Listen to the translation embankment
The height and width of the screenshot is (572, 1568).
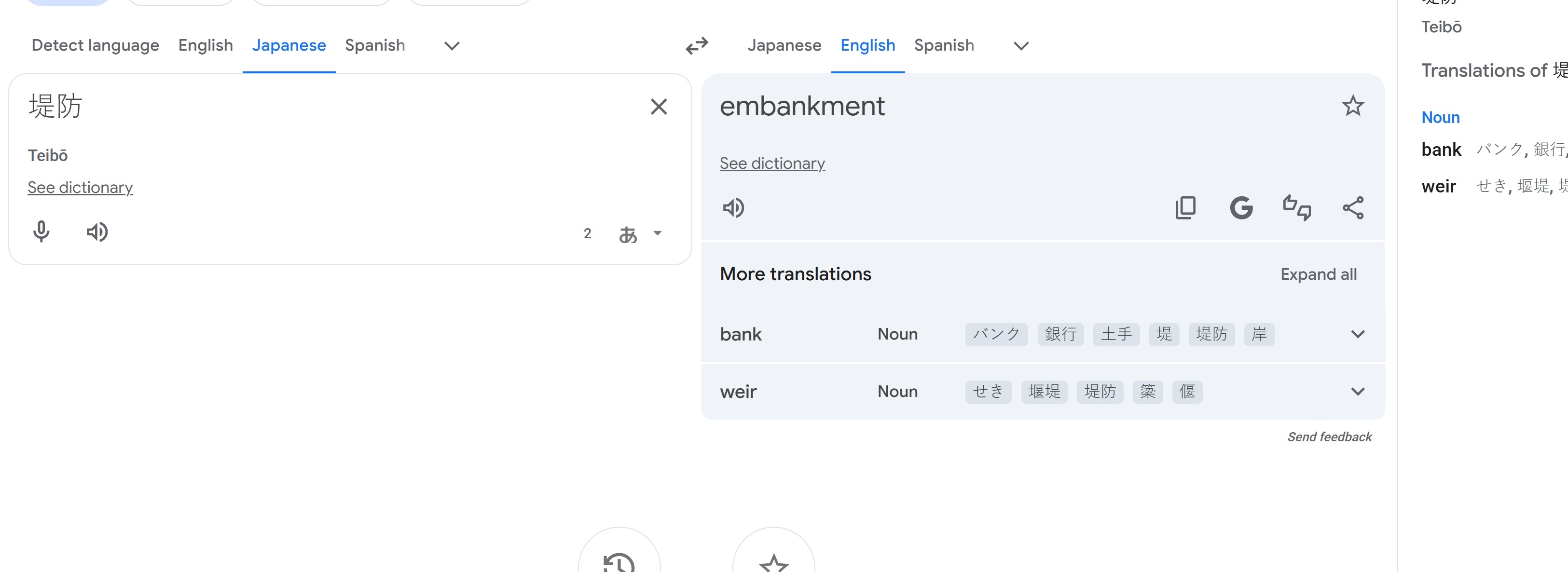[x=733, y=208]
